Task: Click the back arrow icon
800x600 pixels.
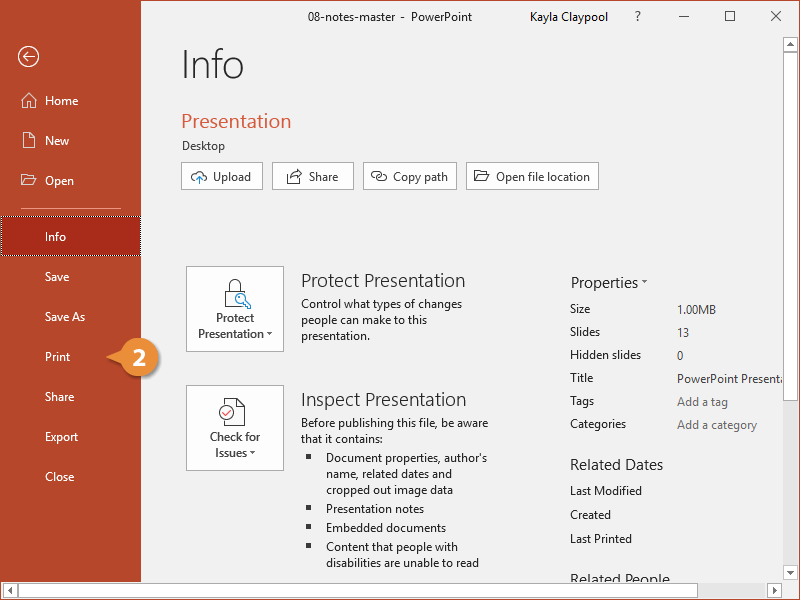Action: (x=28, y=57)
